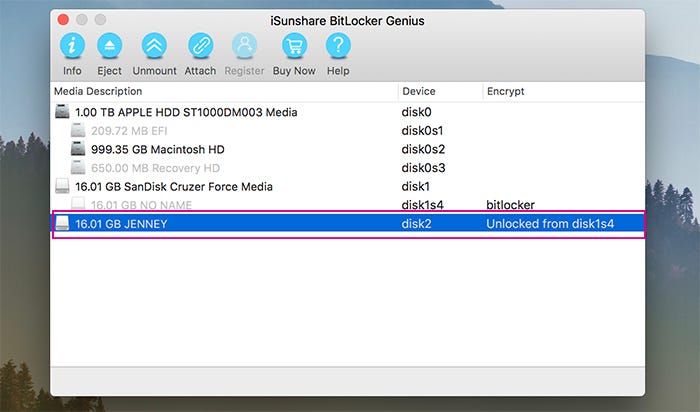This screenshot has width=700, height=412.
Task: Select row "16.01 GB SanDisk Cruzer Force Media"
Action: coord(348,186)
